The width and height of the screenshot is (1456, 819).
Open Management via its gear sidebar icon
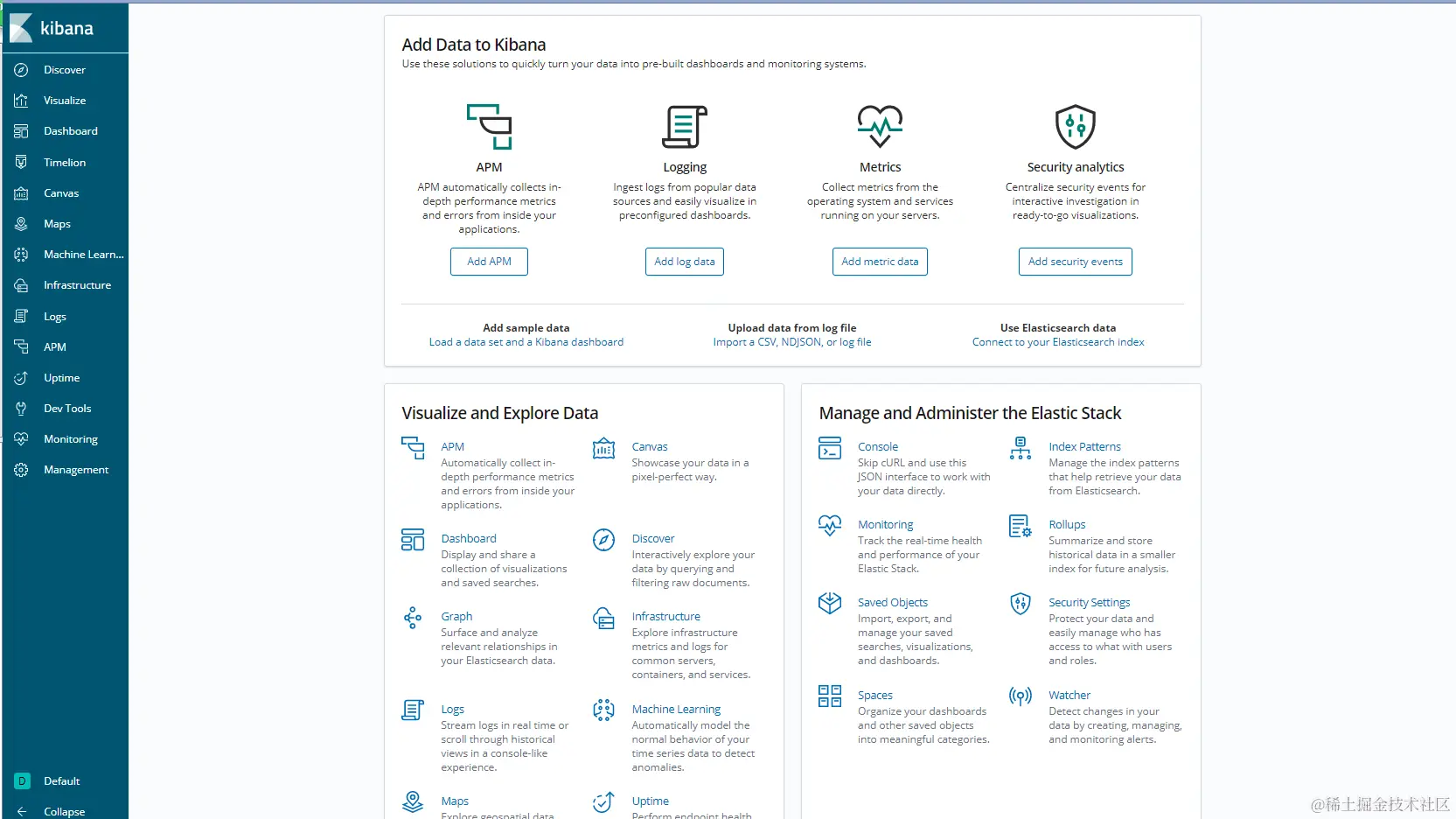(x=21, y=470)
